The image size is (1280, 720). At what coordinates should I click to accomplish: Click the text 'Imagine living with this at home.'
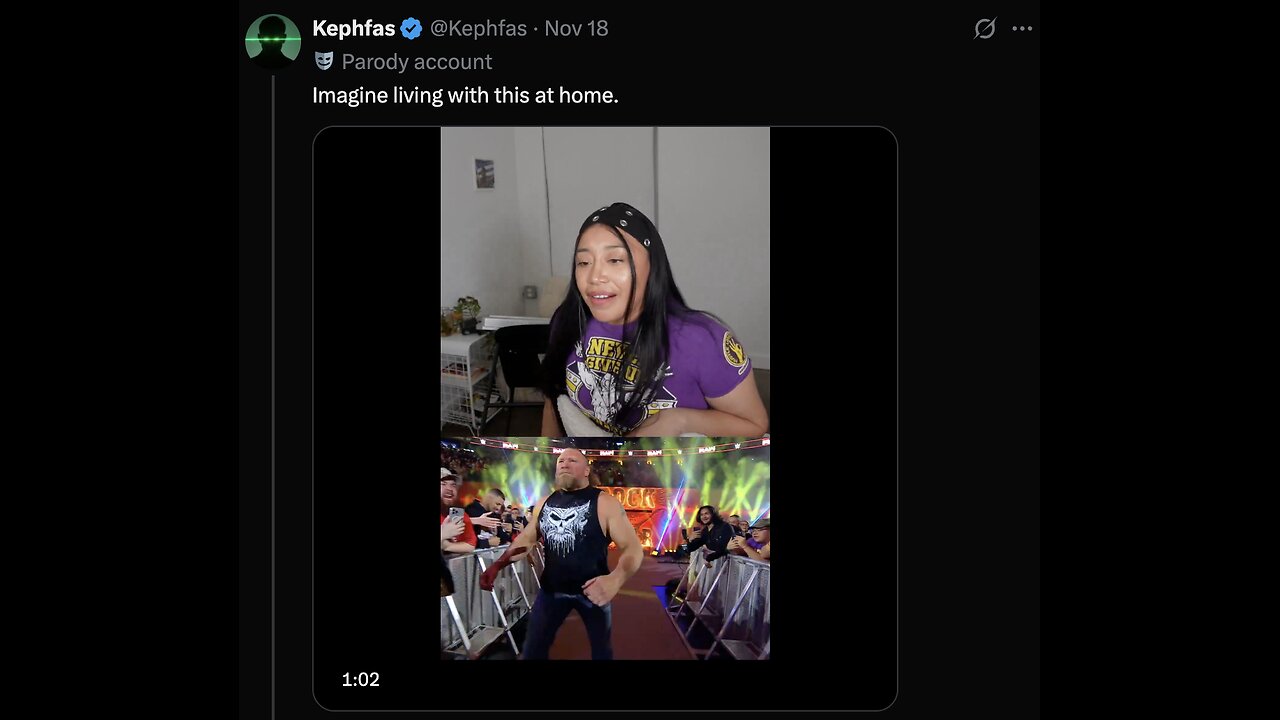point(465,96)
